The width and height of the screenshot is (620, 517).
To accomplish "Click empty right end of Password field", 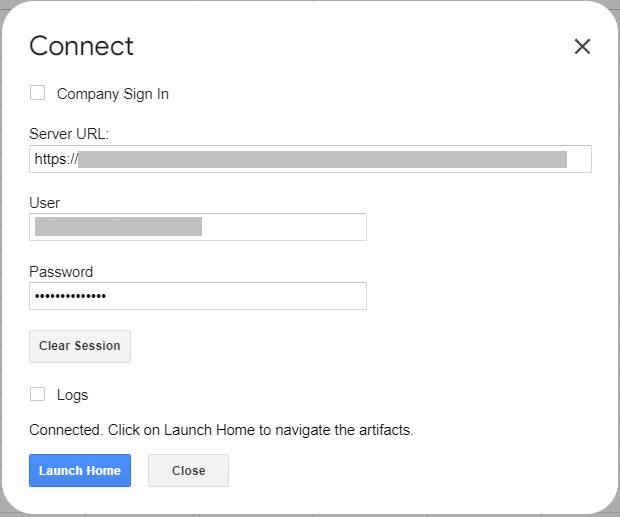I will (330, 296).
